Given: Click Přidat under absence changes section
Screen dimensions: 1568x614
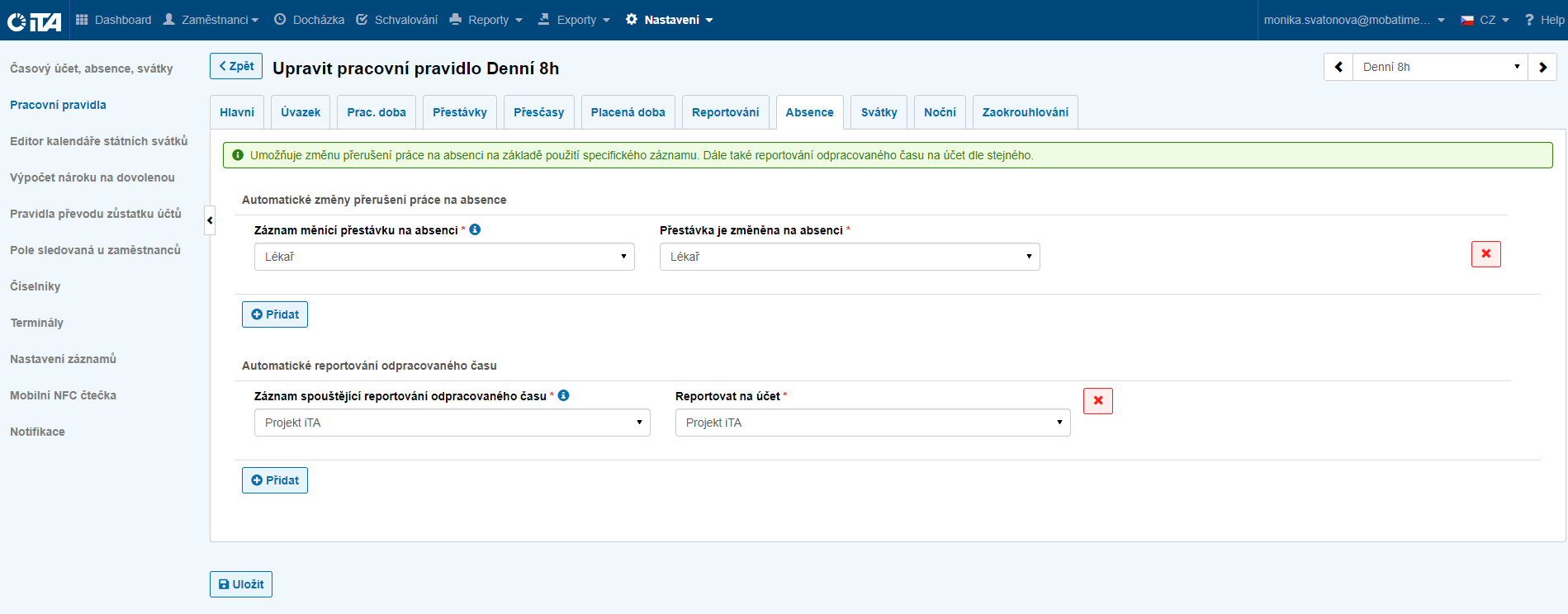Looking at the screenshot, I should (275, 314).
